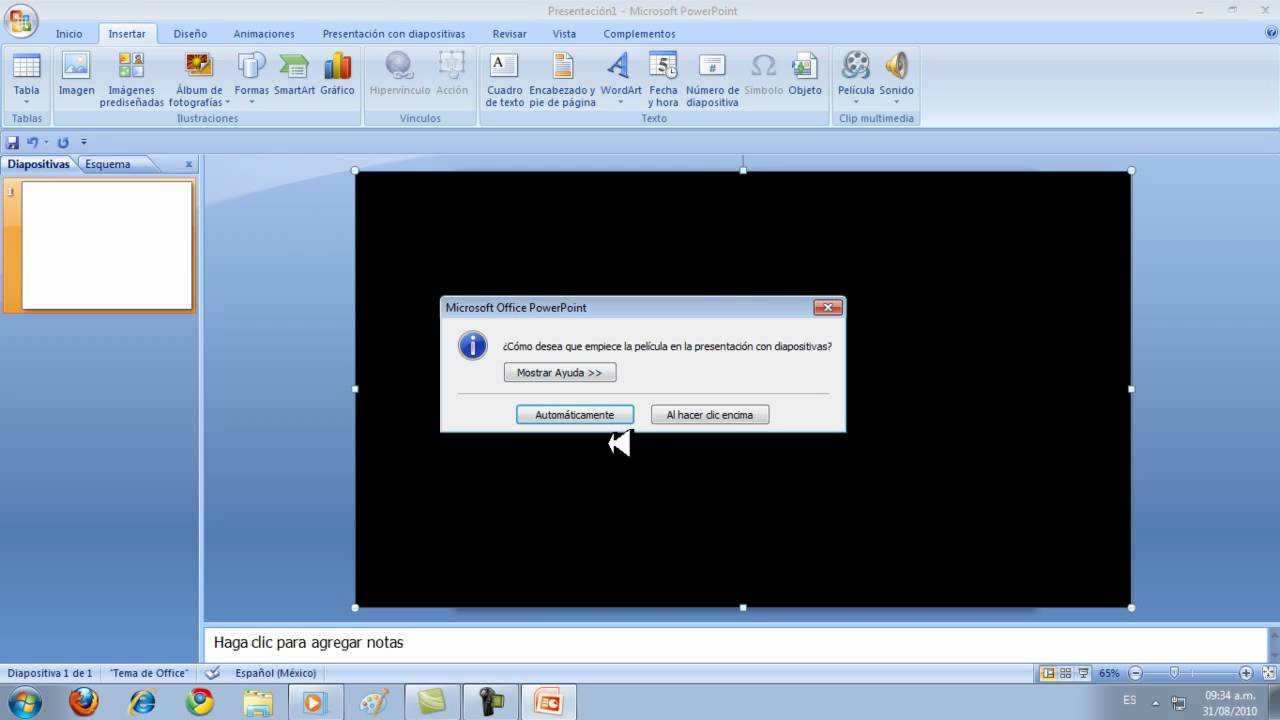This screenshot has height=720, width=1280.
Task: Open Windows Explorer folder in taskbar
Action: tap(257, 702)
